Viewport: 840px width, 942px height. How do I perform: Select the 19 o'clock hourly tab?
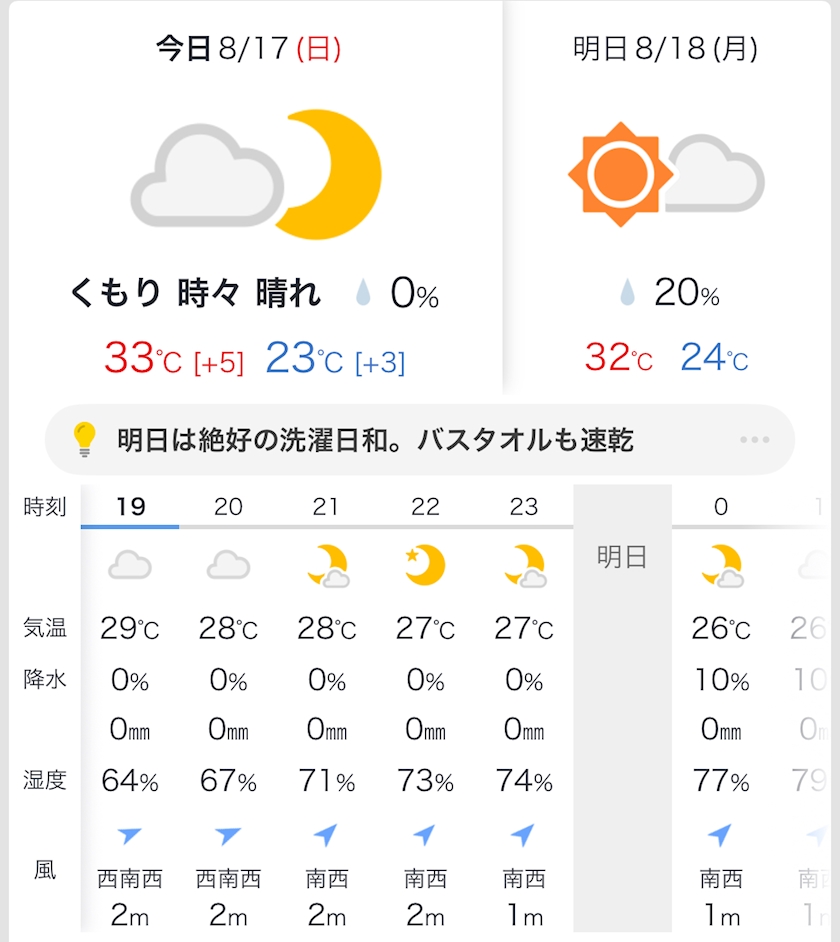[x=130, y=507]
